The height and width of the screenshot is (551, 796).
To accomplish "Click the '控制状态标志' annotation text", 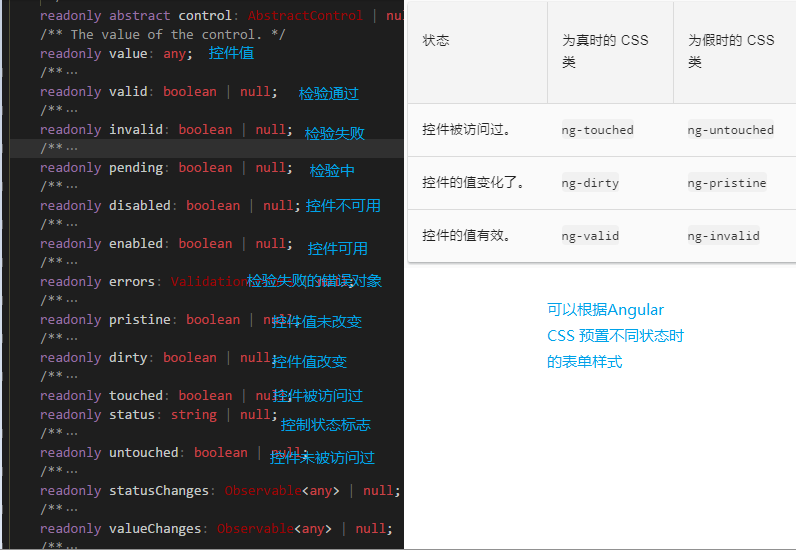I will click(x=325, y=425).
